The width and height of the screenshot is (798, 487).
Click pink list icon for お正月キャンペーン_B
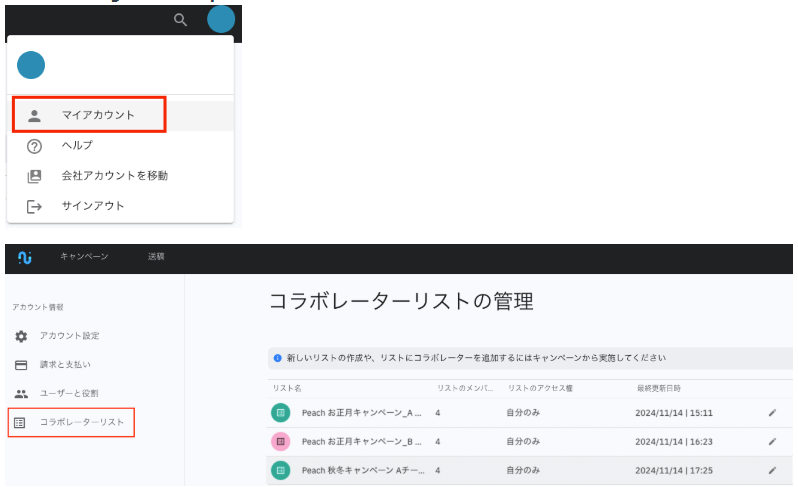coord(281,441)
